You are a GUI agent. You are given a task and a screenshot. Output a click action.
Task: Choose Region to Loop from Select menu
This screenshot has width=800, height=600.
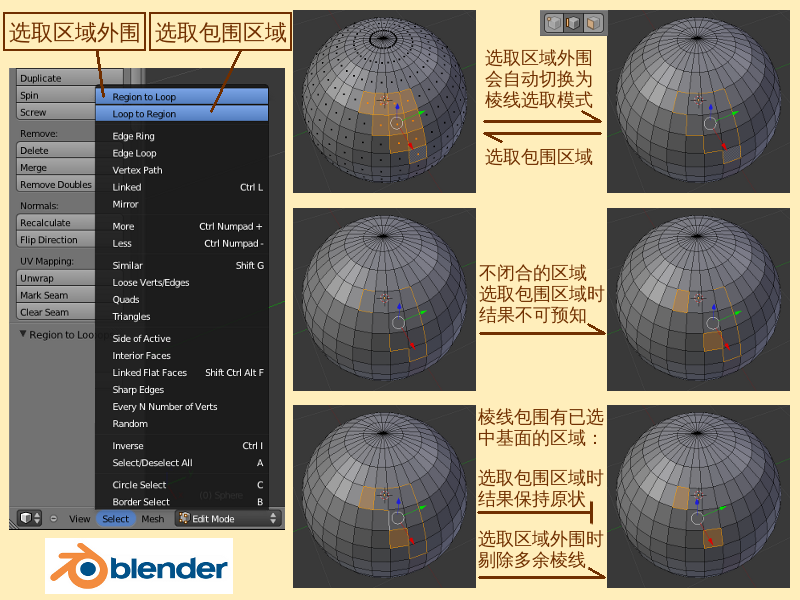point(182,96)
